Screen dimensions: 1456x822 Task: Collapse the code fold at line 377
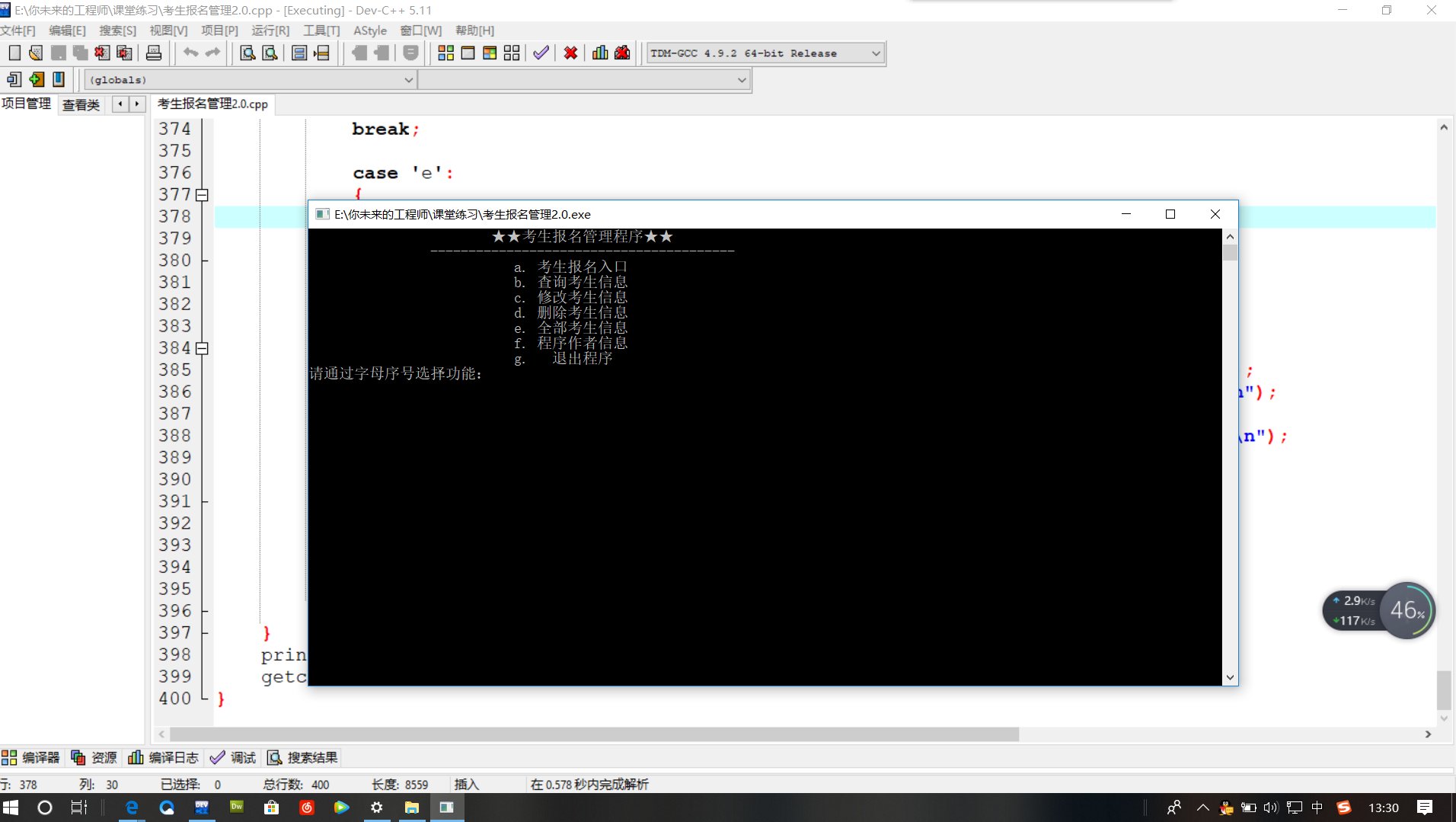tap(202, 195)
